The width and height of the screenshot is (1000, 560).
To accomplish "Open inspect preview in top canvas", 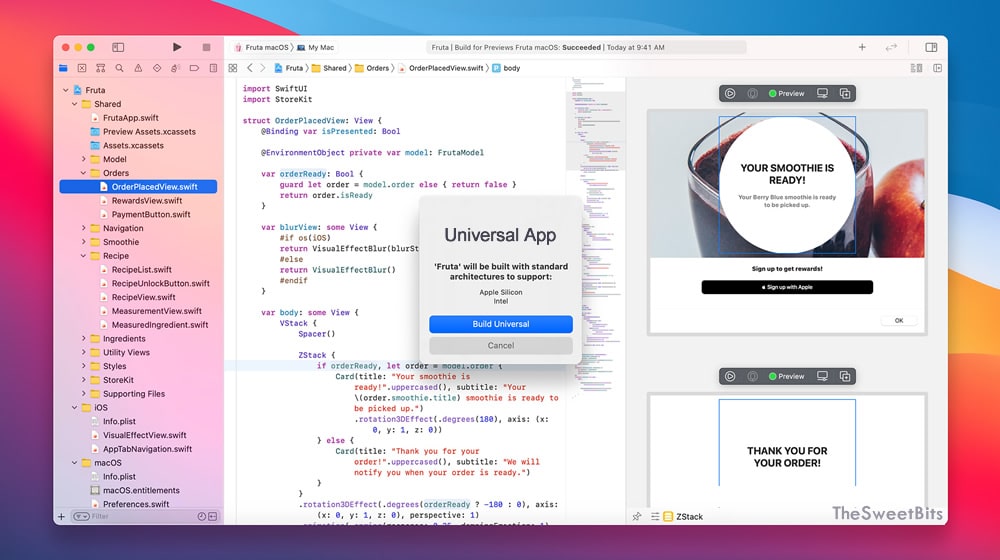I will 753,94.
